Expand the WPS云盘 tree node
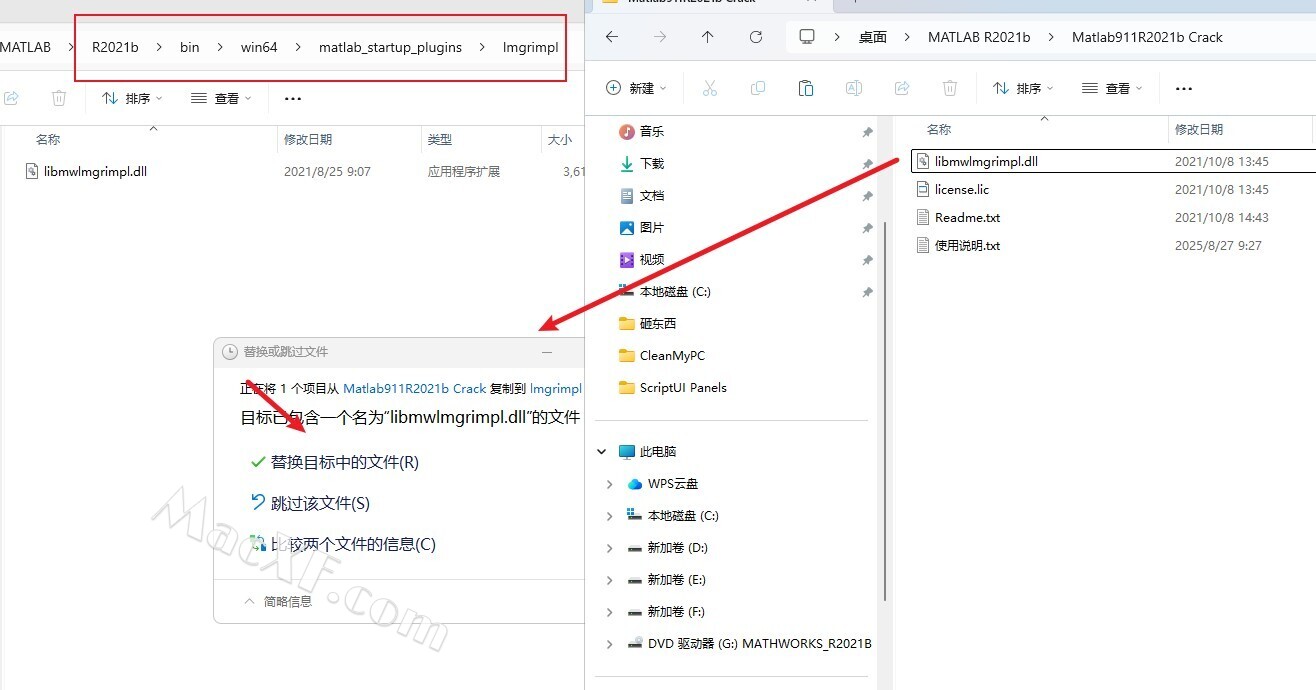1316x690 pixels. pos(609,484)
